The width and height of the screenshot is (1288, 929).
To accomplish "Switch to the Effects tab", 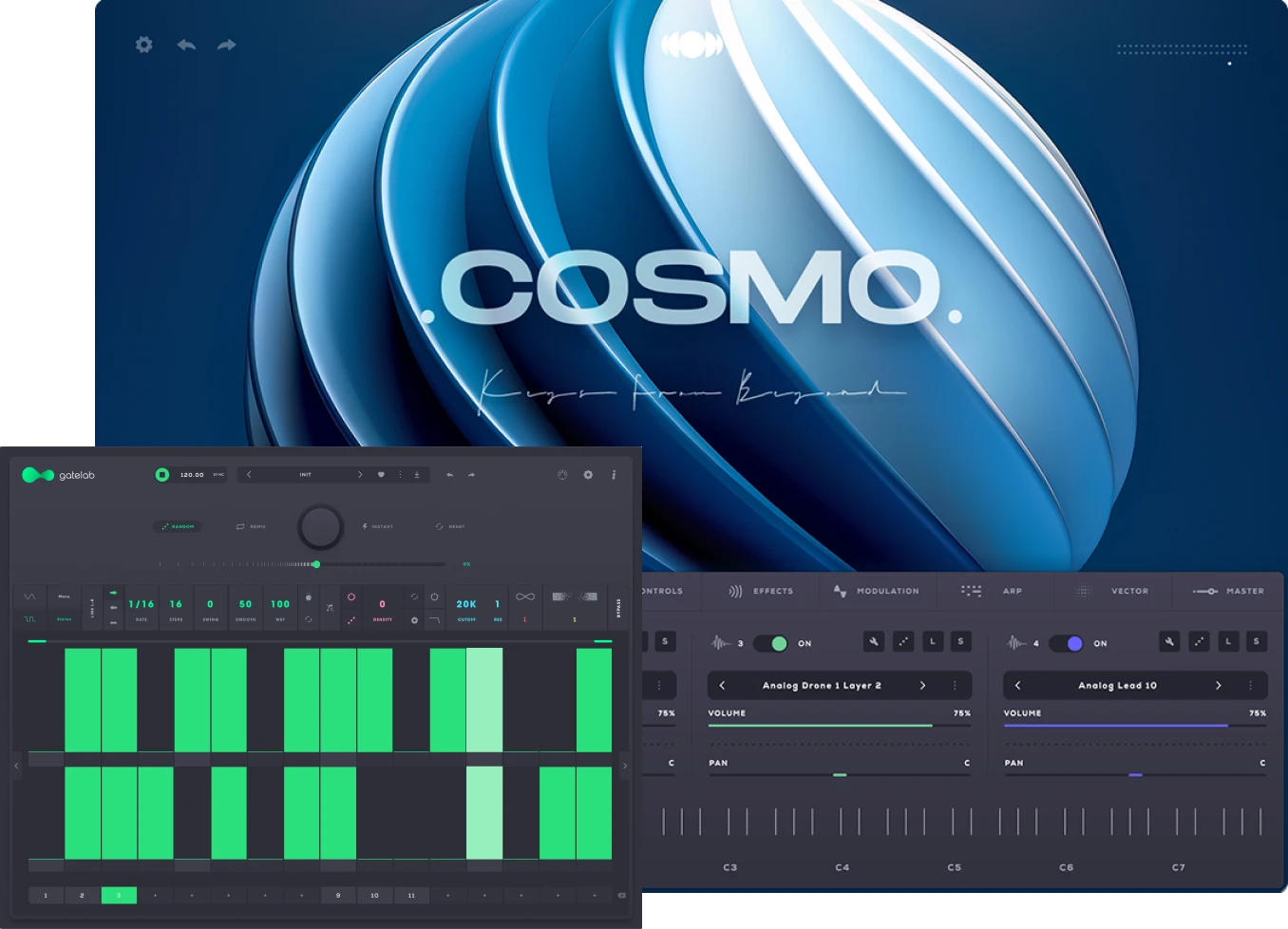I will click(x=761, y=591).
